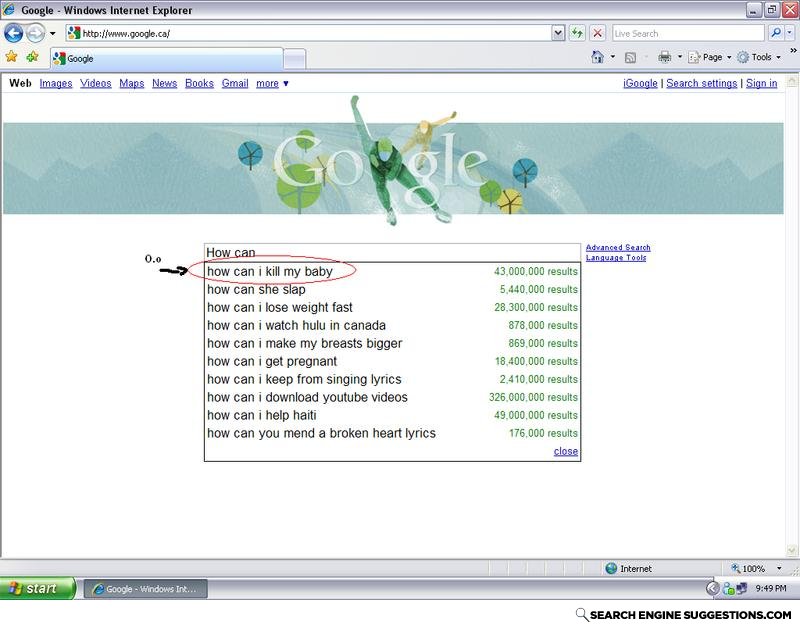Click the Windows Start button

click(37, 589)
